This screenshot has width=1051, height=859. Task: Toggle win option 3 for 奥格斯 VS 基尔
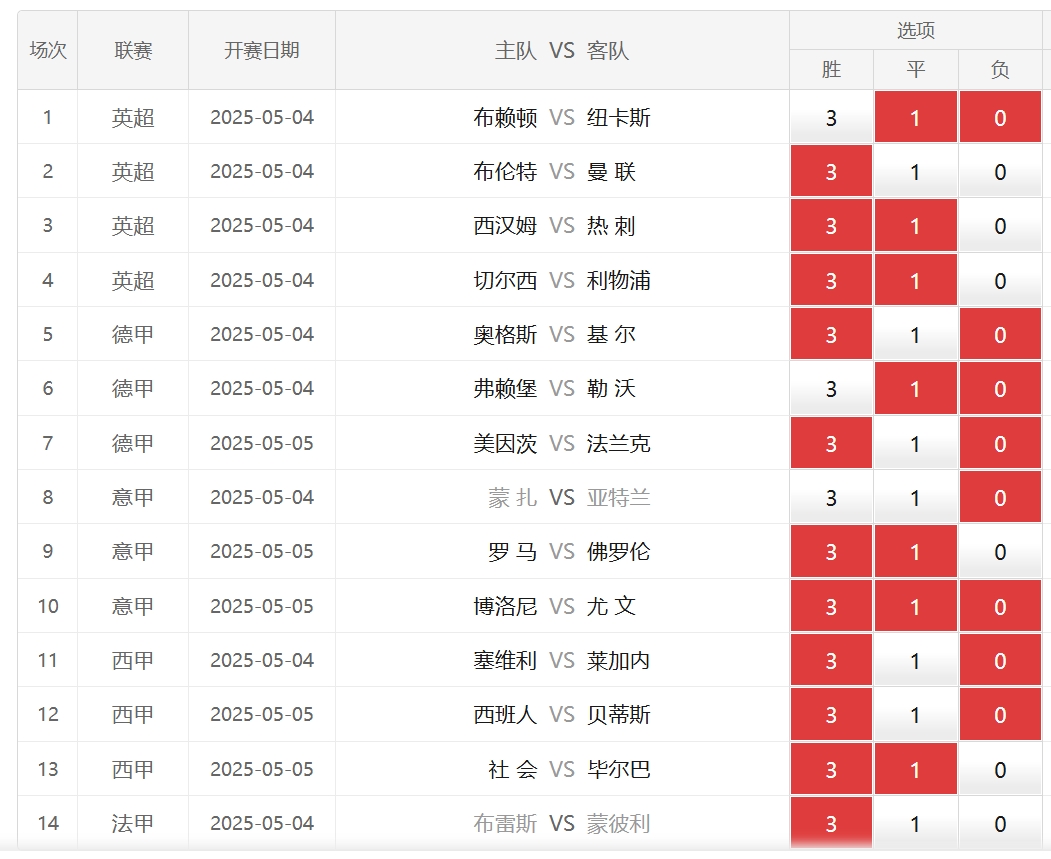click(x=831, y=334)
